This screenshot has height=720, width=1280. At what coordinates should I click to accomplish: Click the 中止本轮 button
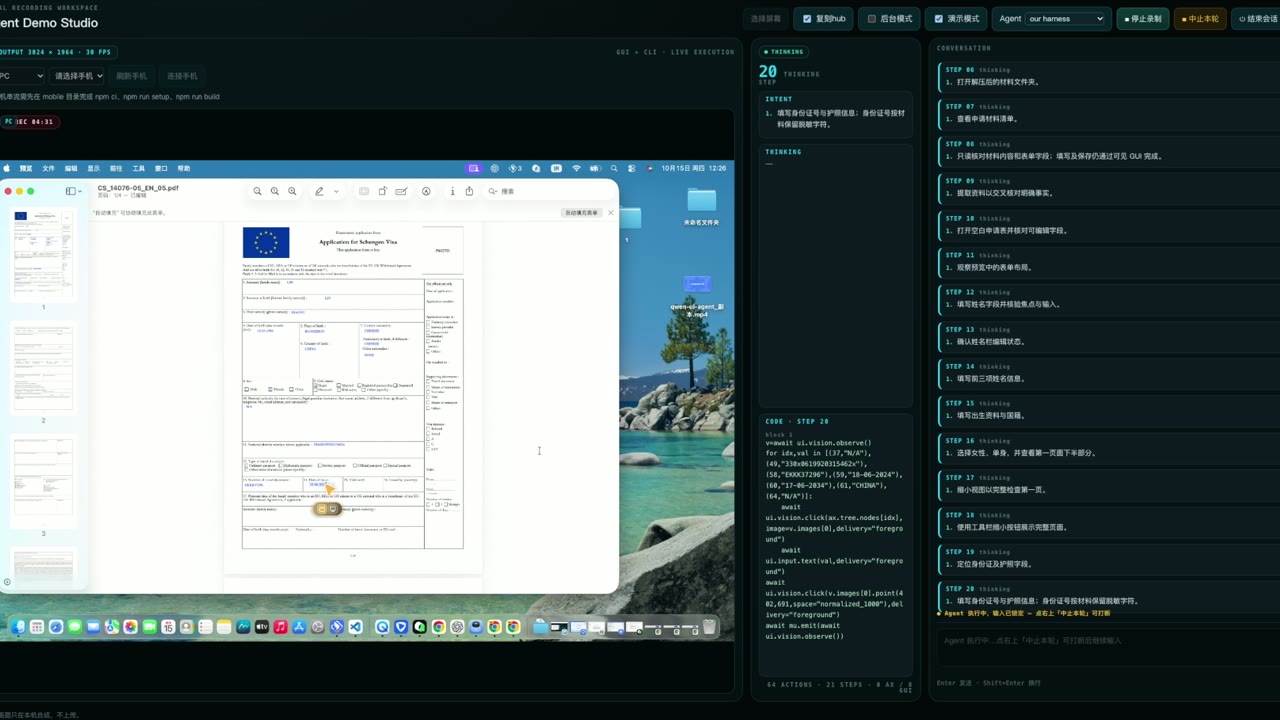click(x=1200, y=19)
